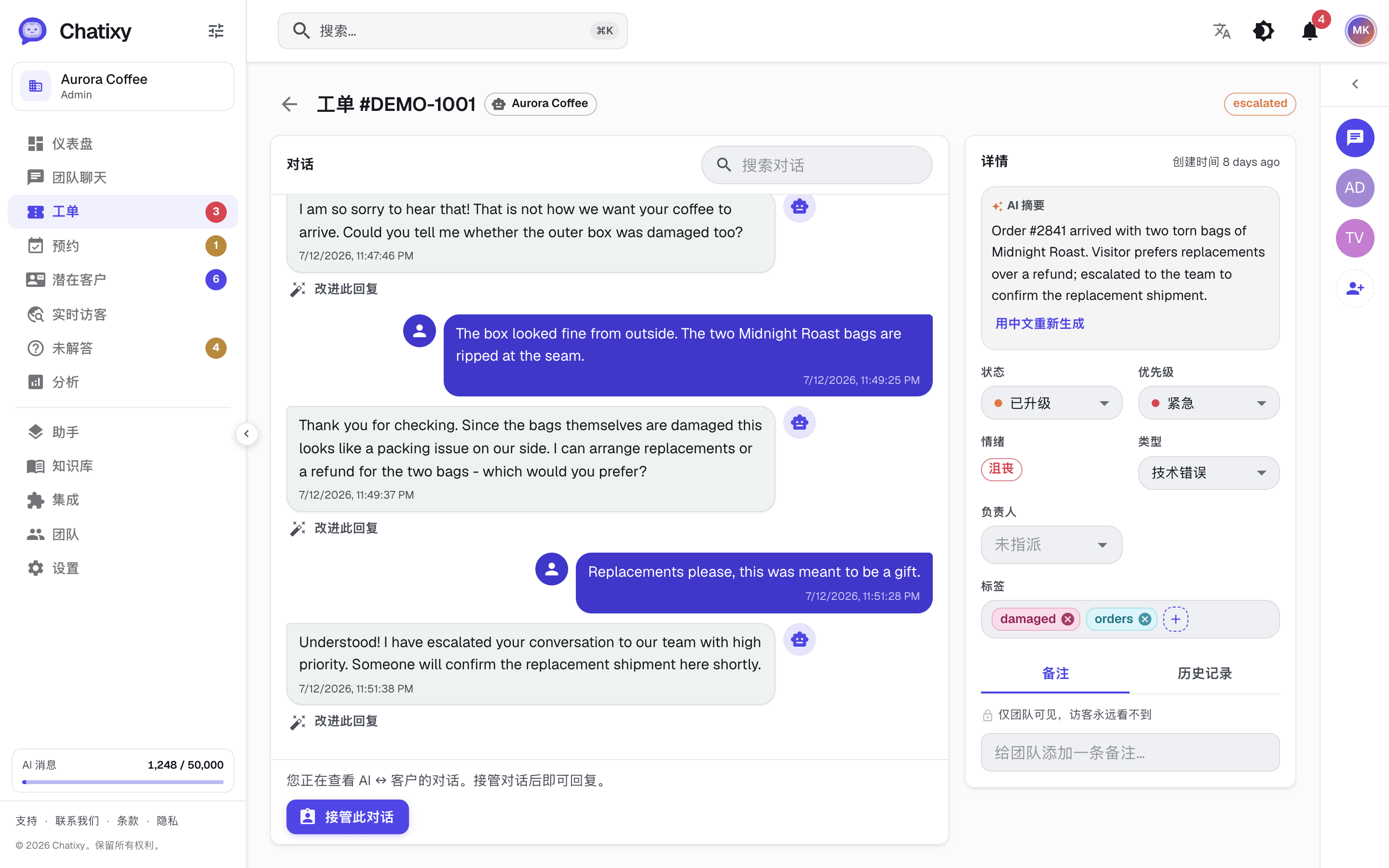Click 改进此回复 below the 11:51:38 PM message

(x=334, y=721)
